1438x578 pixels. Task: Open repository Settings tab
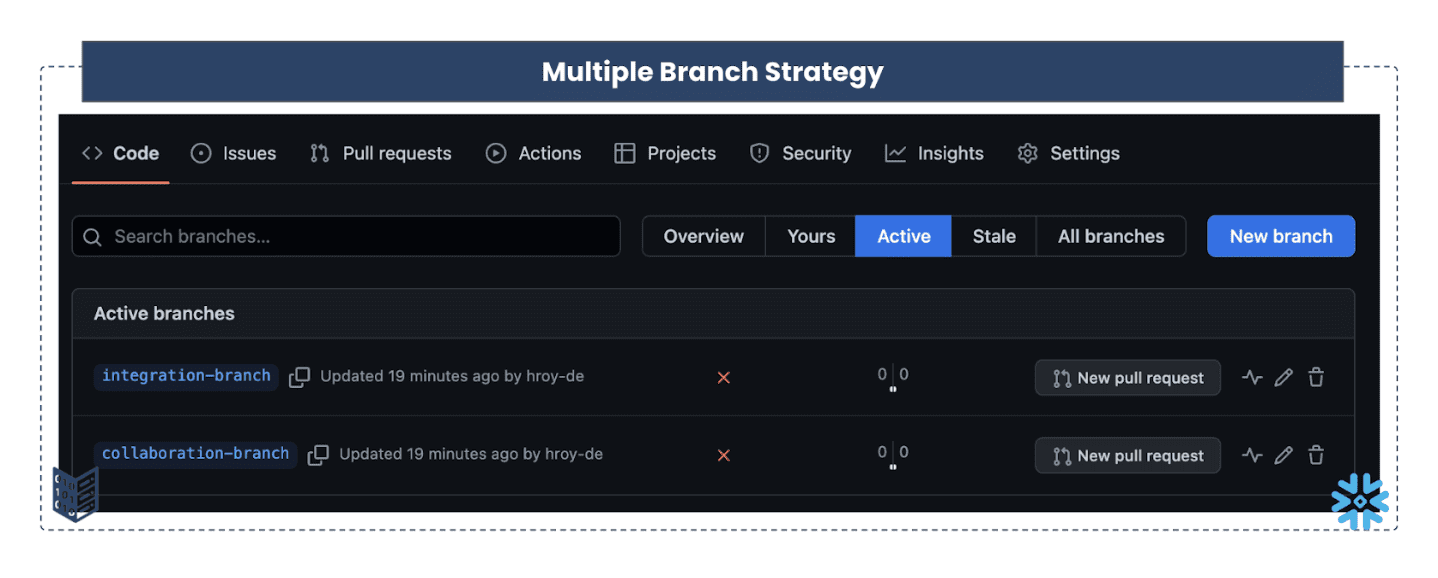coord(1068,154)
